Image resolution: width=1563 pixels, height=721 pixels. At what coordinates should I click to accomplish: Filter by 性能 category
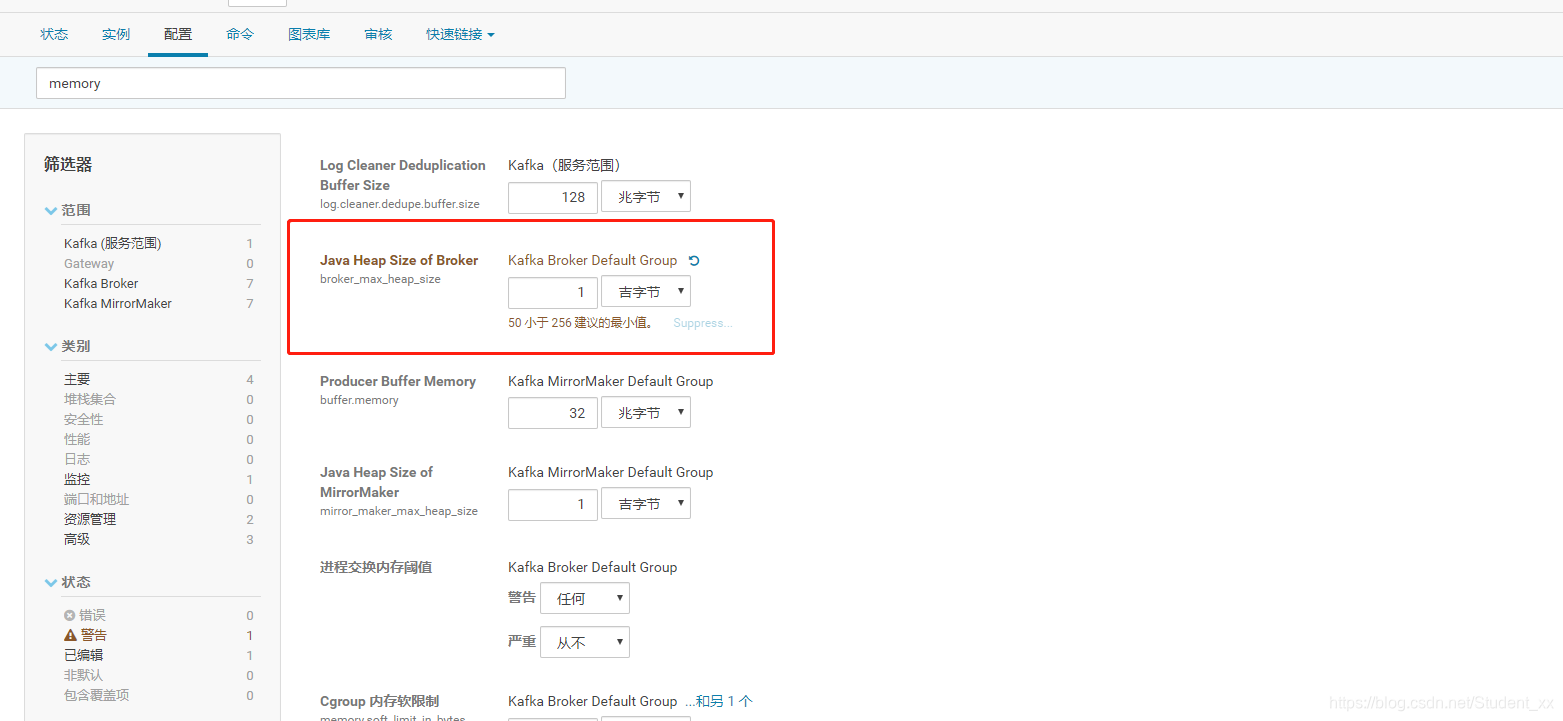tap(77, 439)
